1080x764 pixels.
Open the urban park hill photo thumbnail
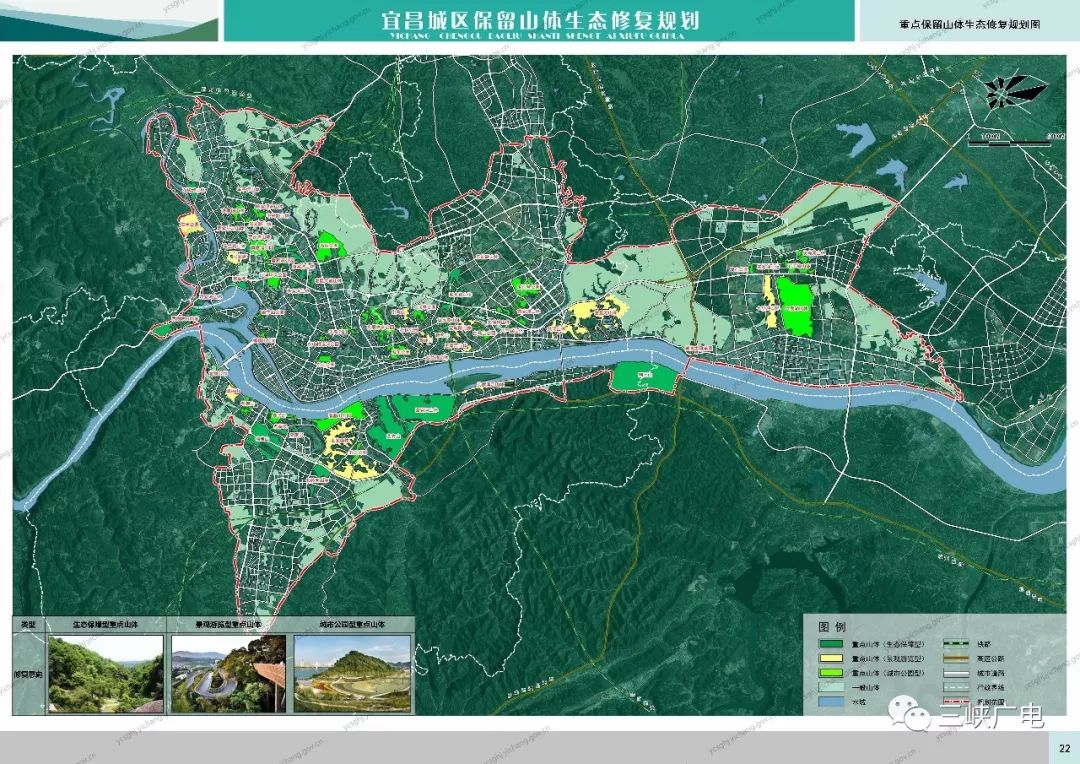click(x=351, y=674)
